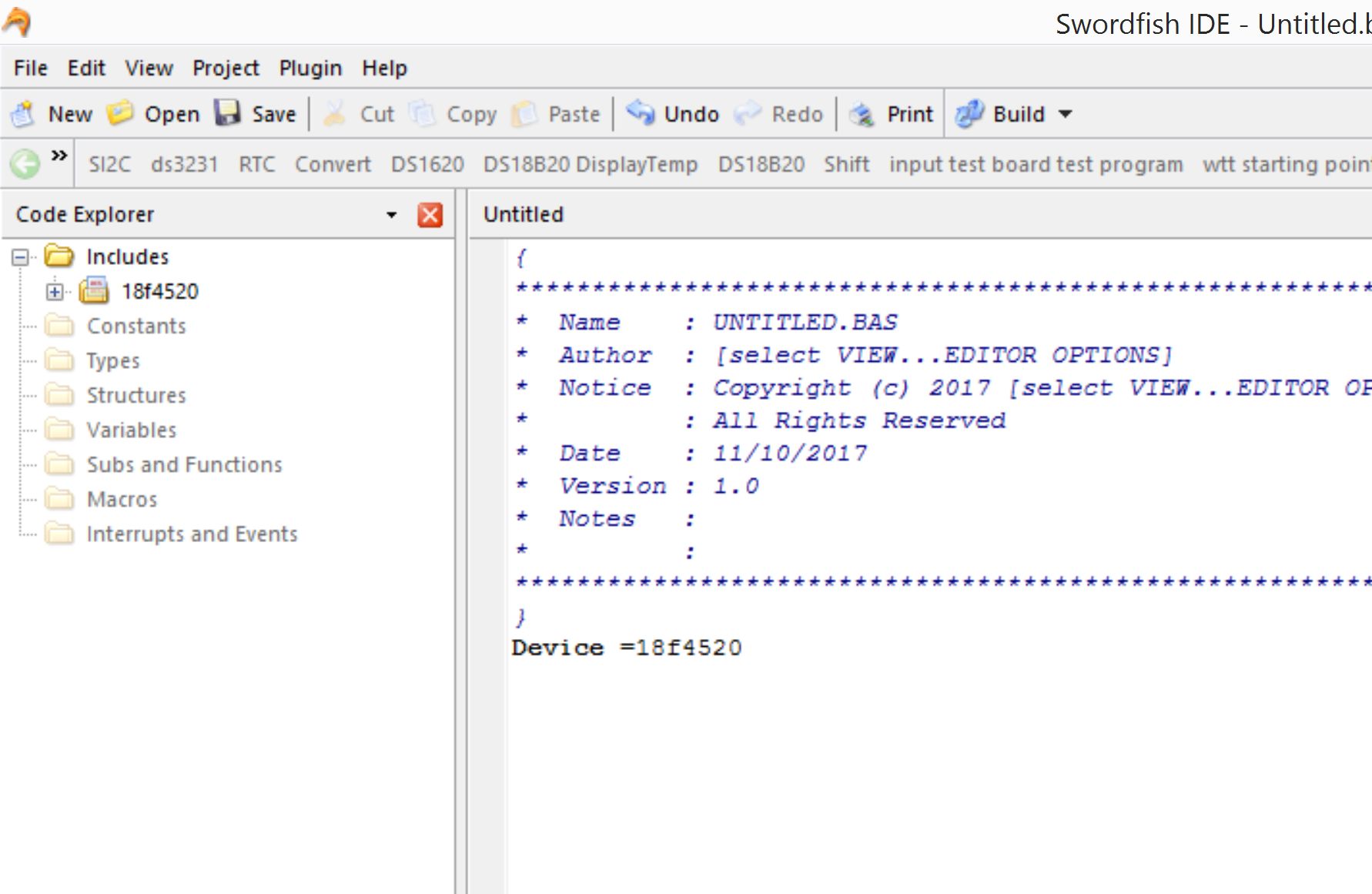This screenshot has height=894, width=1372.
Task: Click the Types folder icon
Action: 59,360
